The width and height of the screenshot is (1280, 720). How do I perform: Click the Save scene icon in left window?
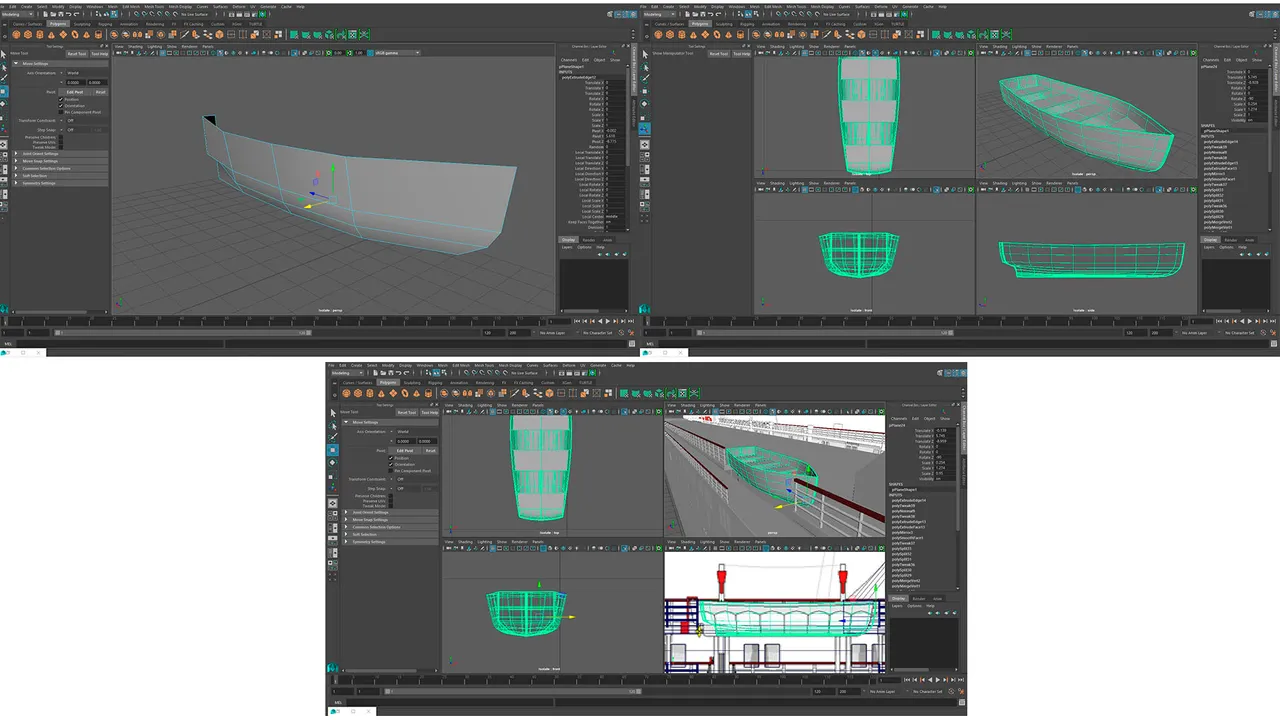click(x=60, y=14)
